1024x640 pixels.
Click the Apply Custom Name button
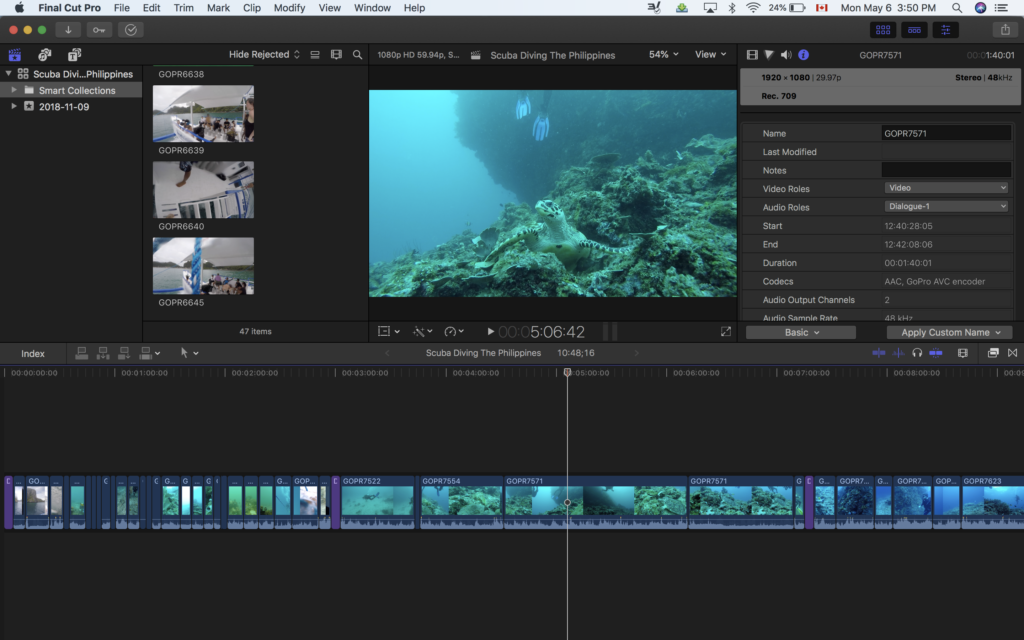coord(949,332)
